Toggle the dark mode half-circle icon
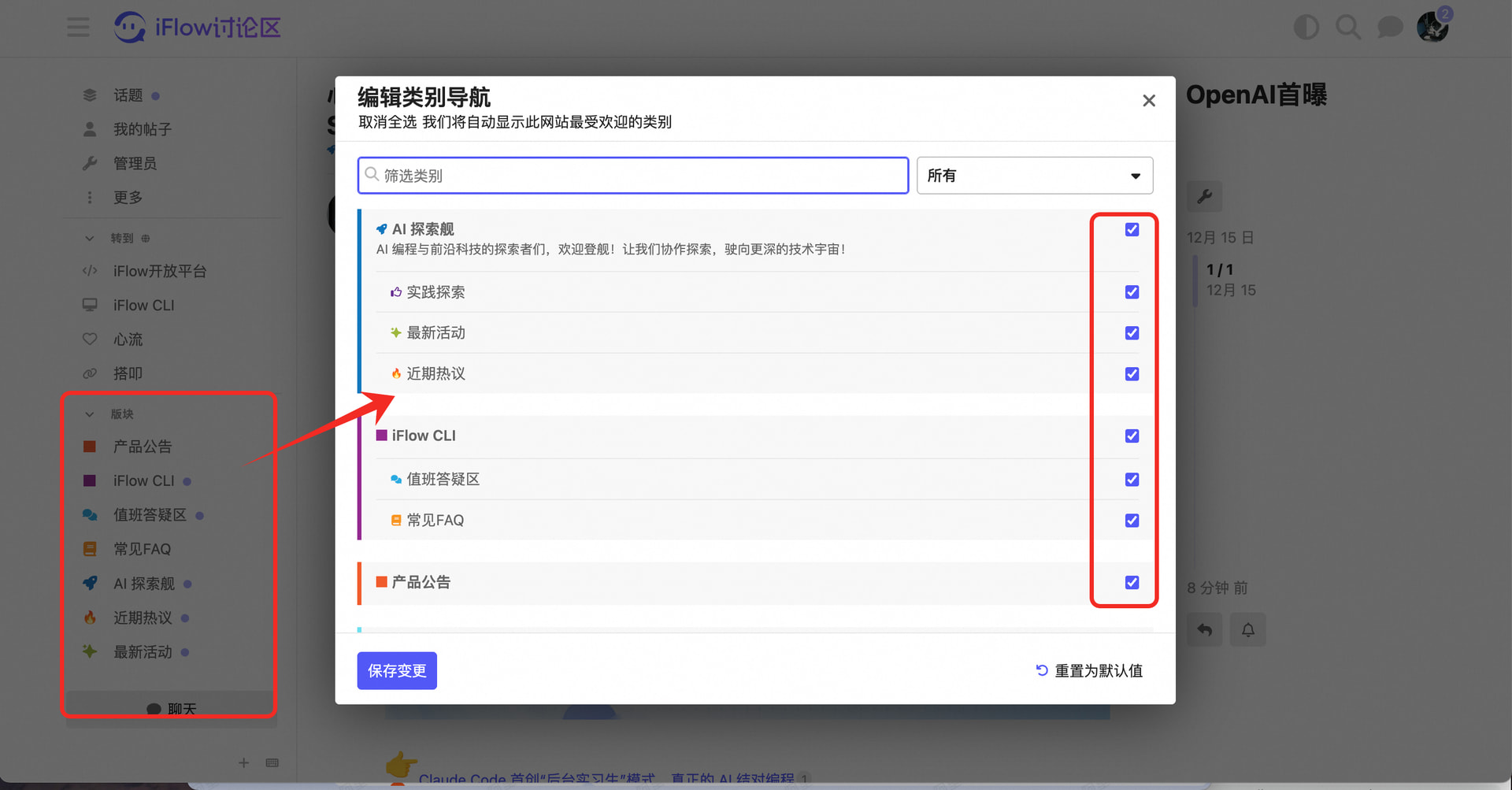This screenshot has height=790, width=1512. 1306,28
